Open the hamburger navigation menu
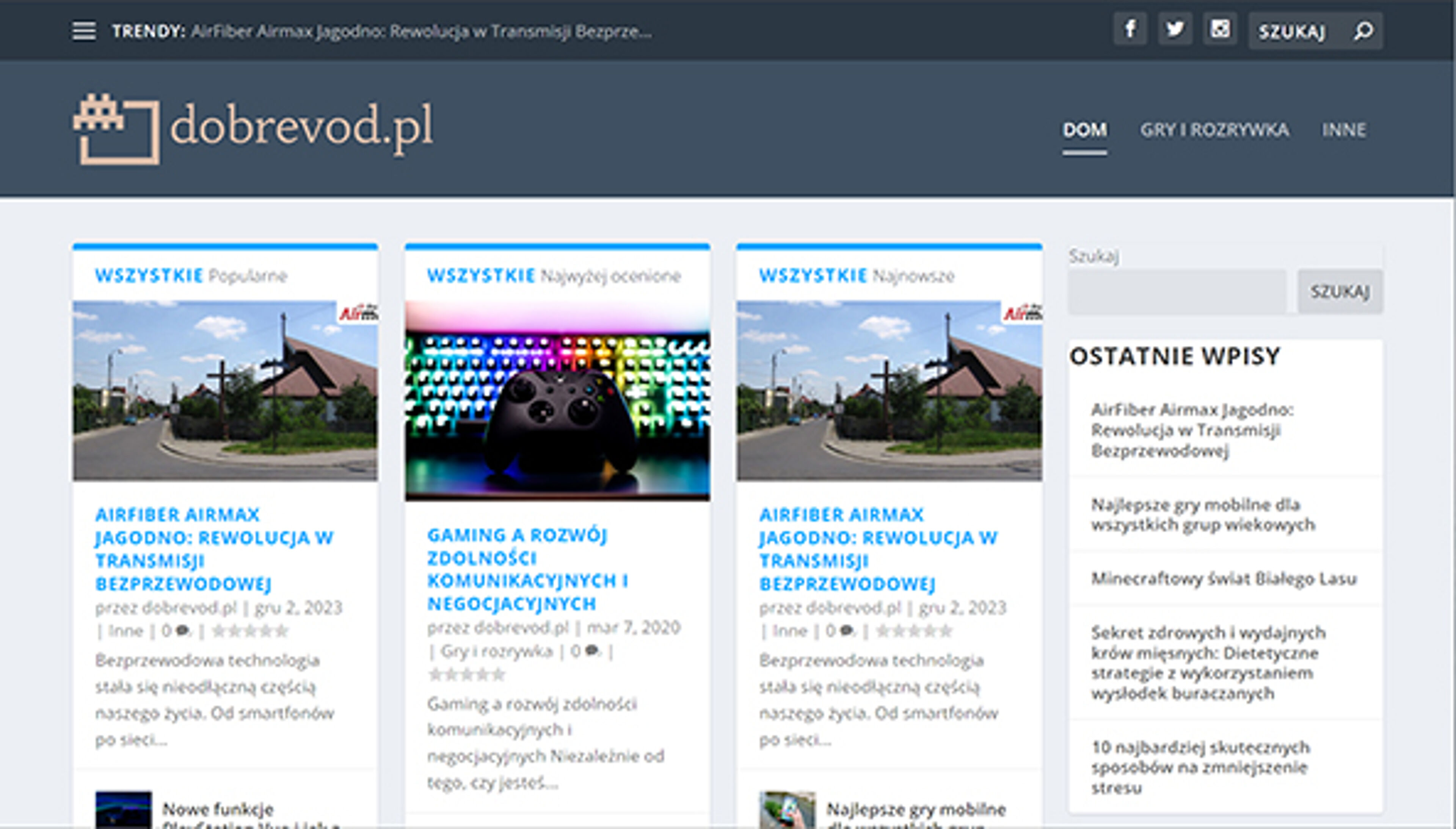Screen dimensions: 1456x829 pyautogui.click(x=84, y=30)
